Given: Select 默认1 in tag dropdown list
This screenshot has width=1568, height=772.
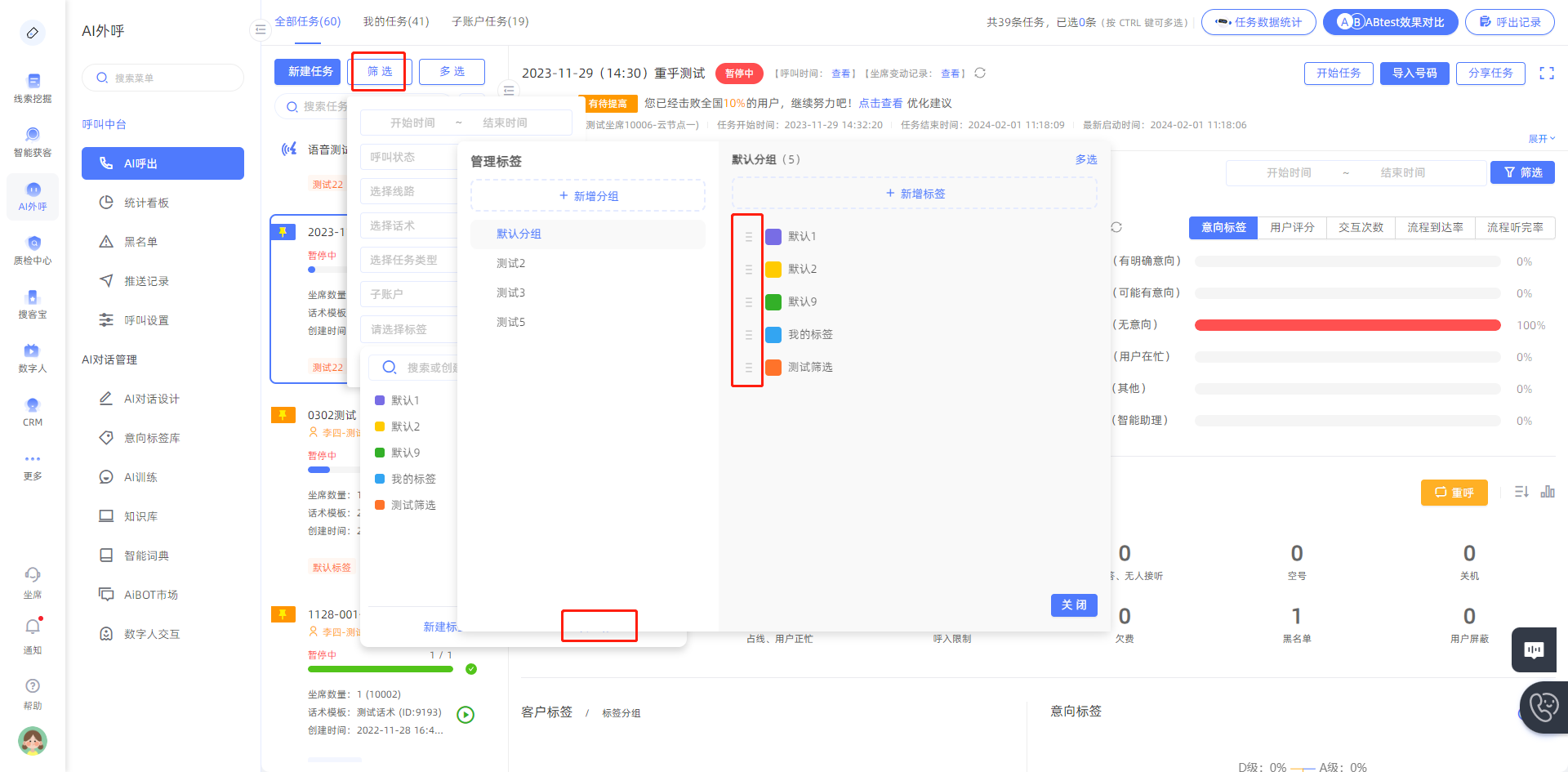Looking at the screenshot, I should coord(406,400).
